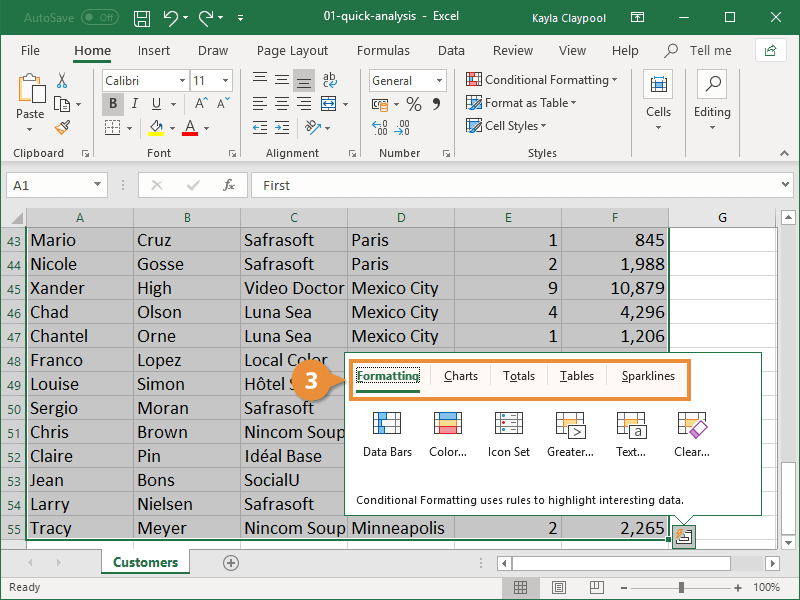Switch to the Charts tab in Quick Analysis
This screenshot has height=600, width=800.
point(460,376)
